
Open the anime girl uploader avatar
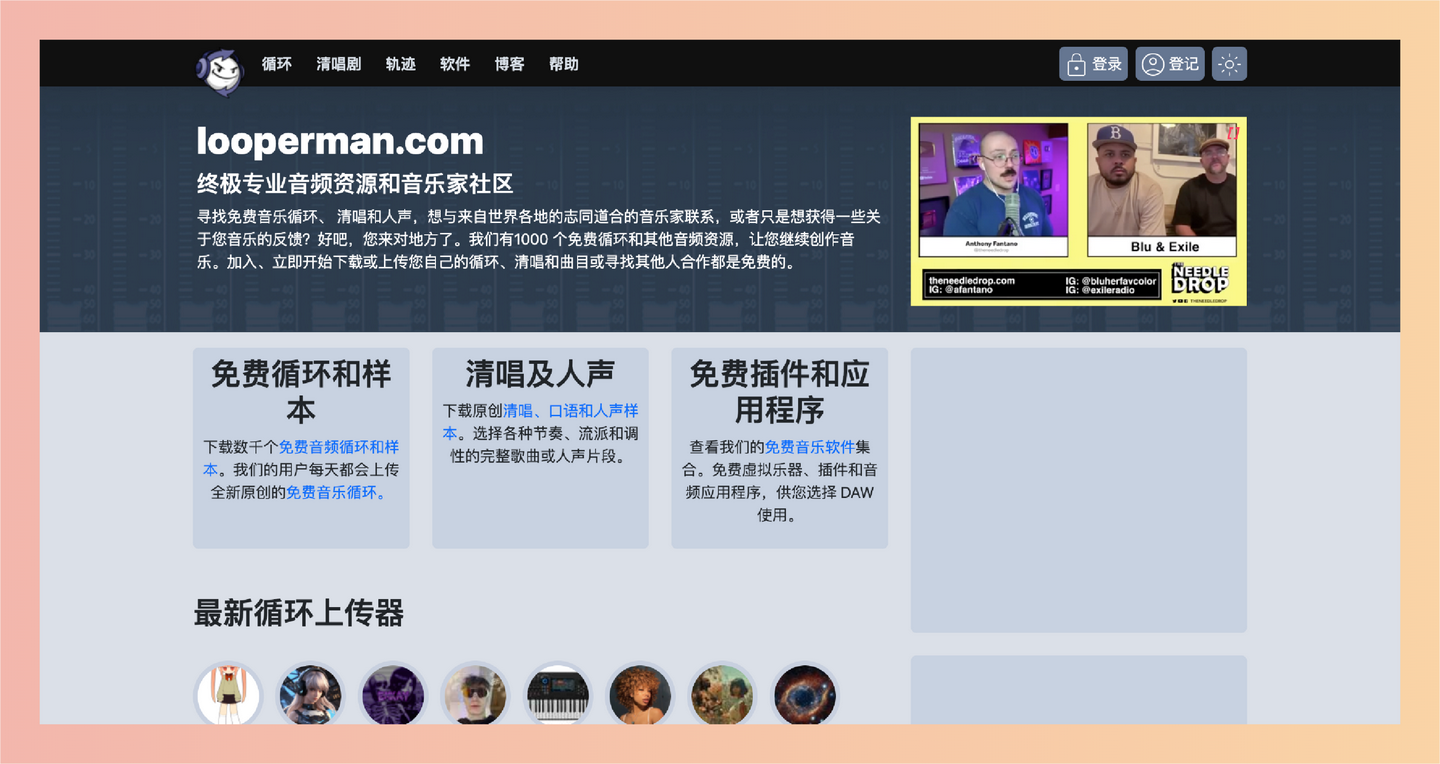click(228, 694)
